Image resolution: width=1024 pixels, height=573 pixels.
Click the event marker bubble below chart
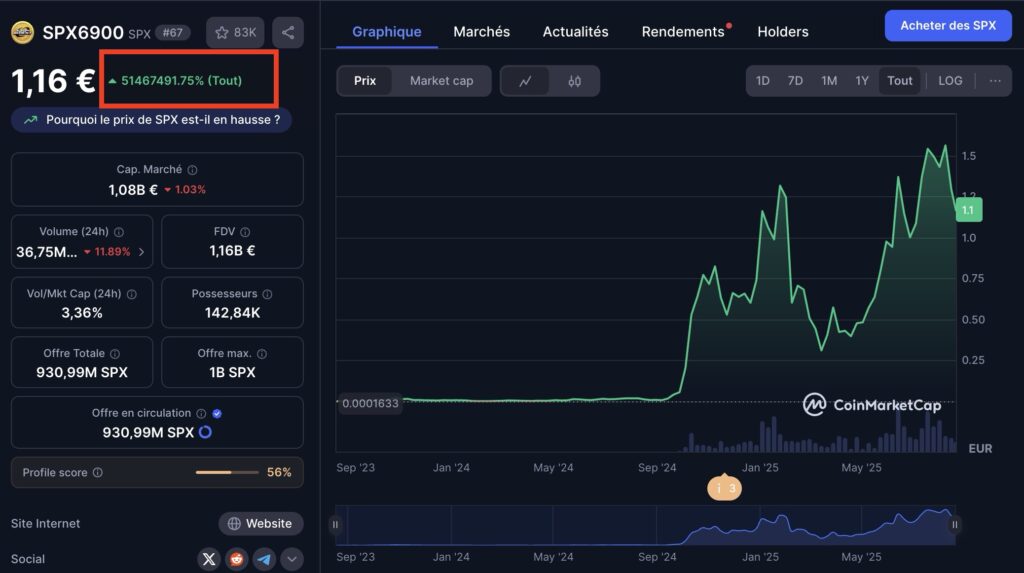coord(724,488)
